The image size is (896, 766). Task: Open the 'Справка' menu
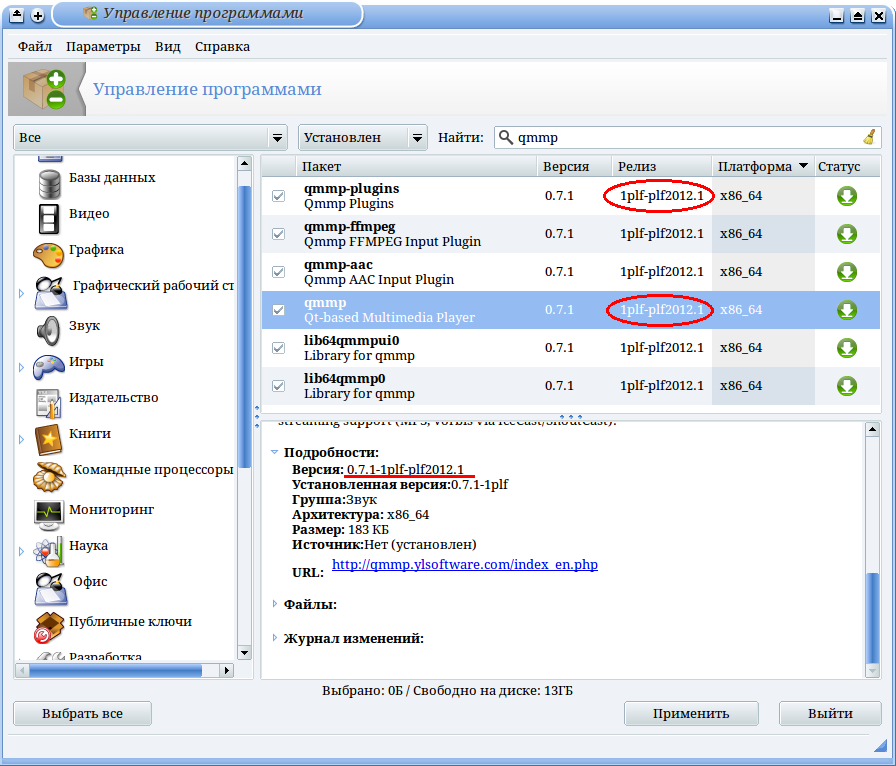coord(222,46)
